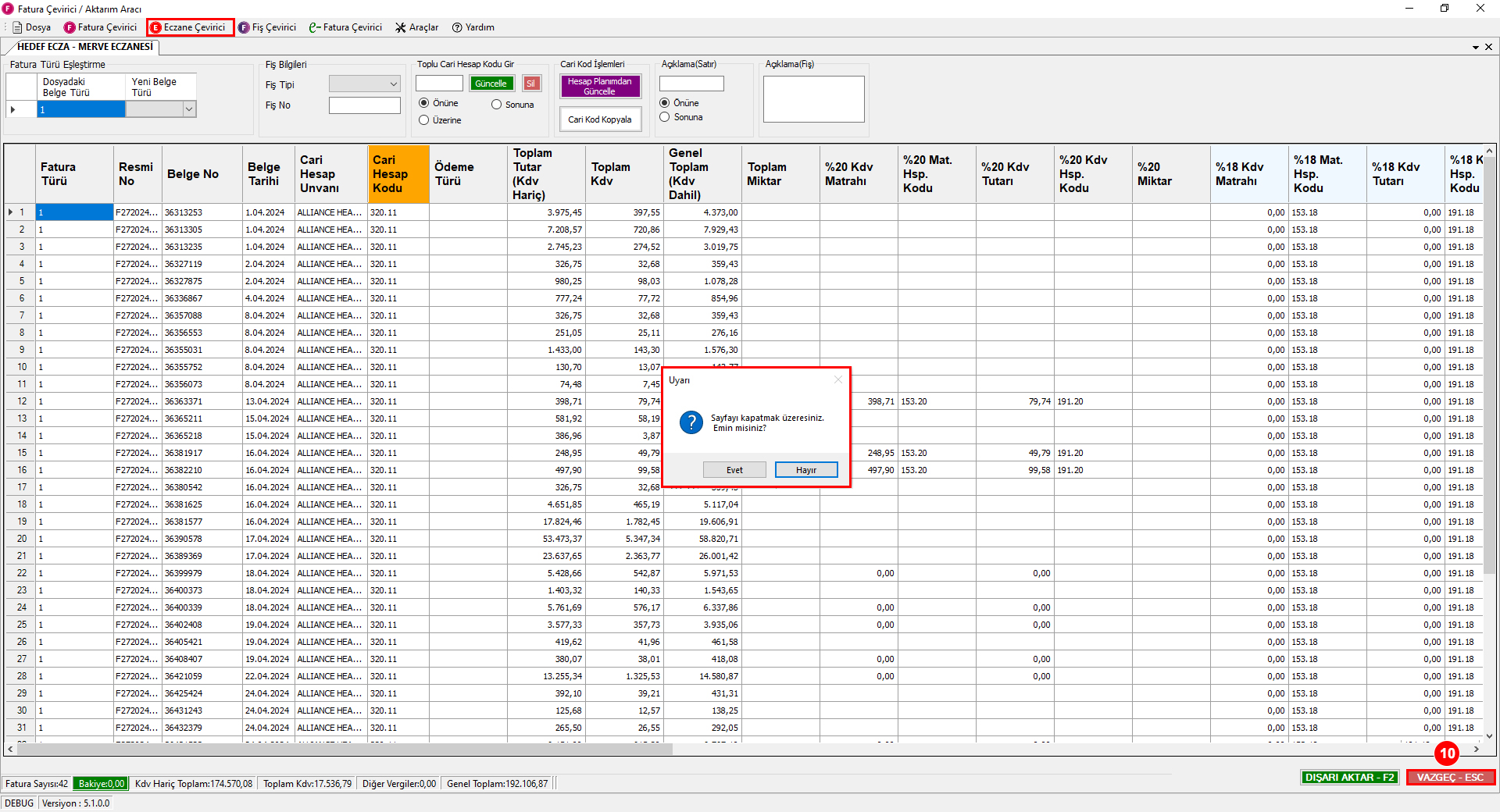Select row header number 12
Viewport: 1500px width, 812px height.
pos(21,401)
